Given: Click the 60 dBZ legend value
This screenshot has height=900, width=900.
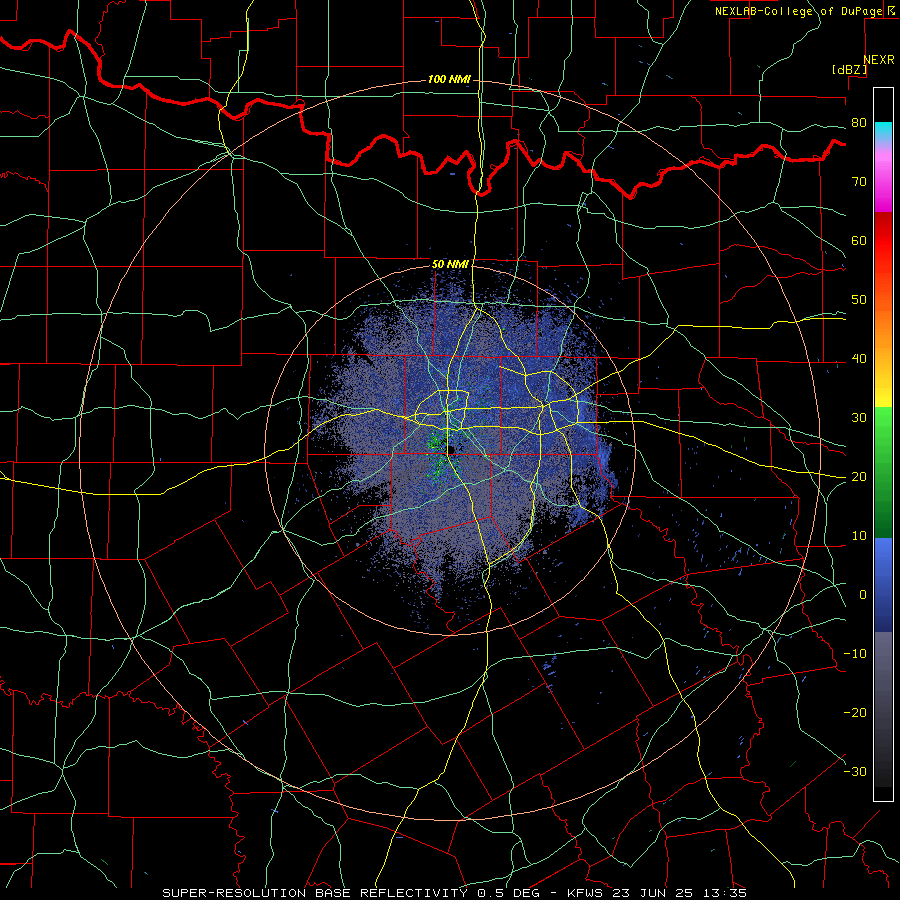Looking at the screenshot, I should 859,241.
